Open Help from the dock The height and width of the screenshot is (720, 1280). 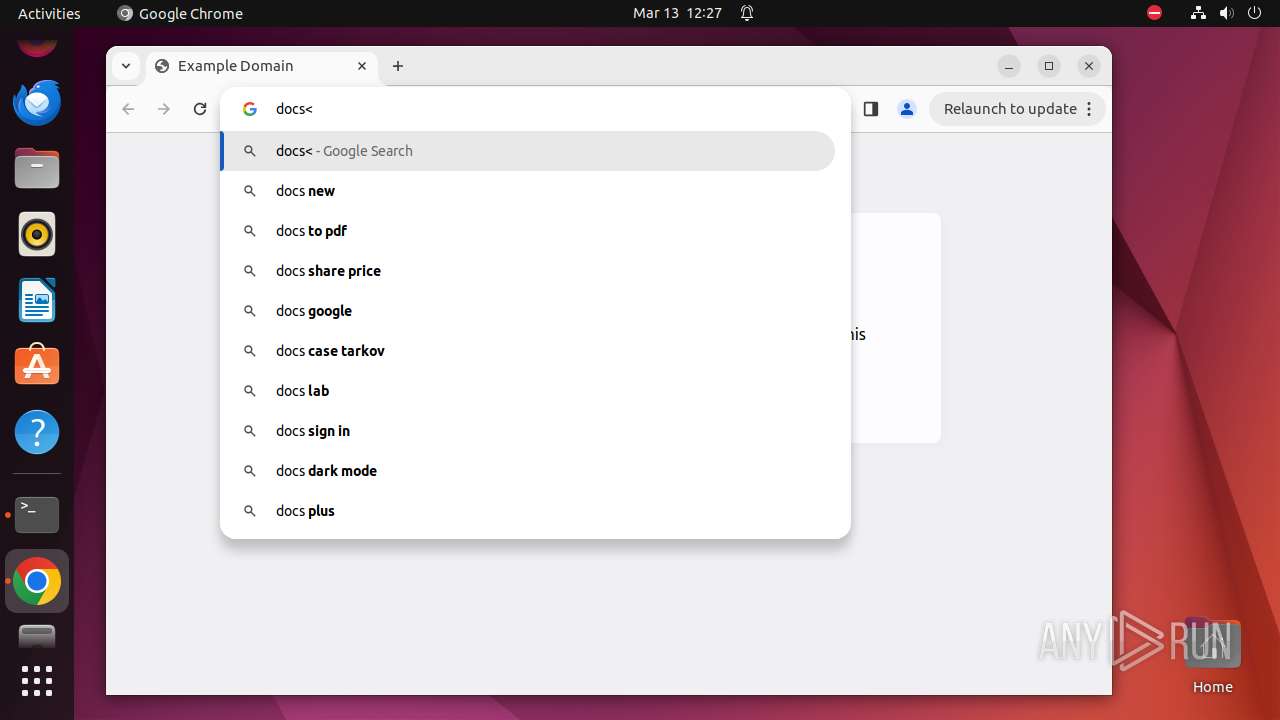coord(37,432)
